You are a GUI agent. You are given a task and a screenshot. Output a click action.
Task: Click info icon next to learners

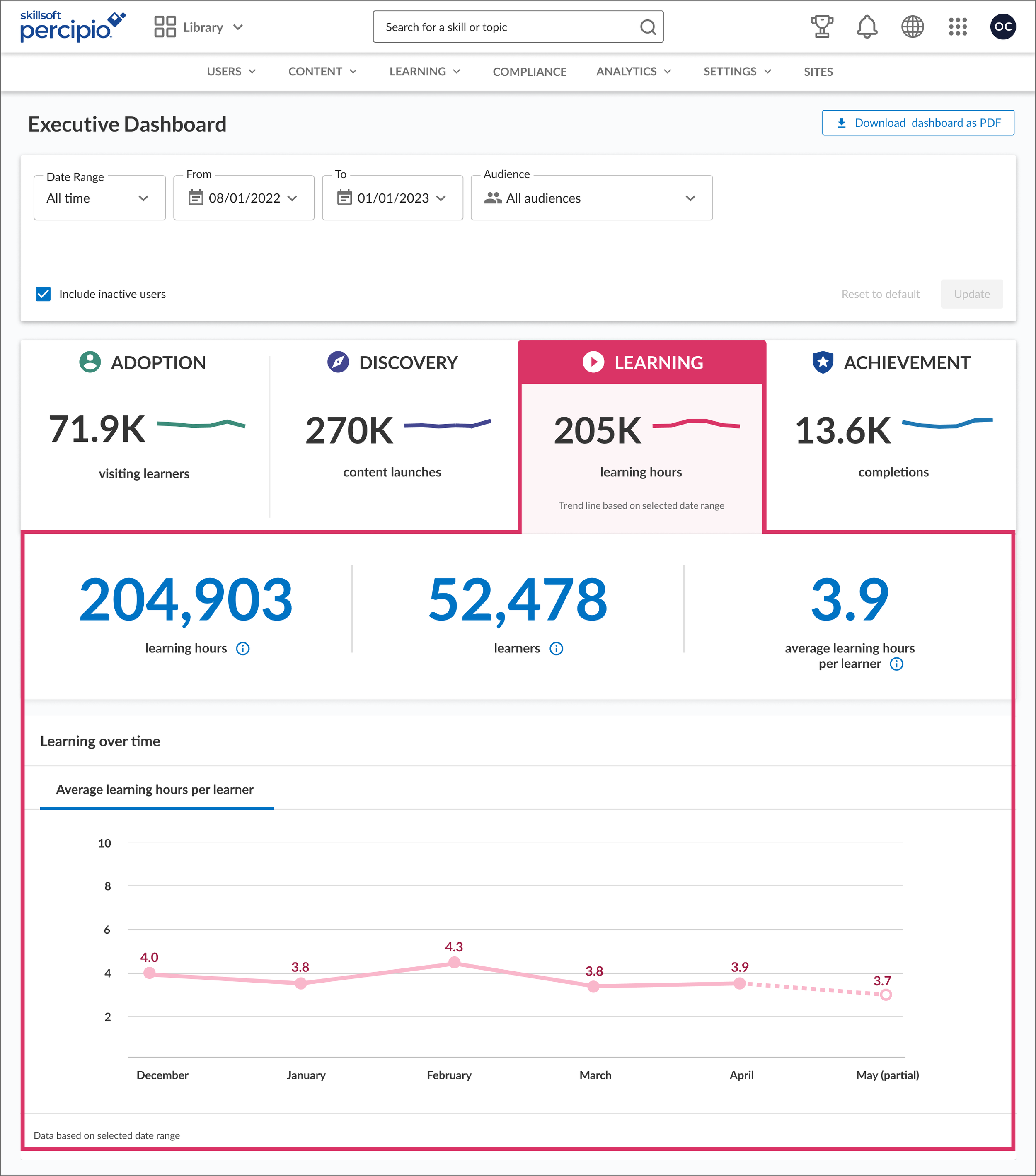(556, 648)
